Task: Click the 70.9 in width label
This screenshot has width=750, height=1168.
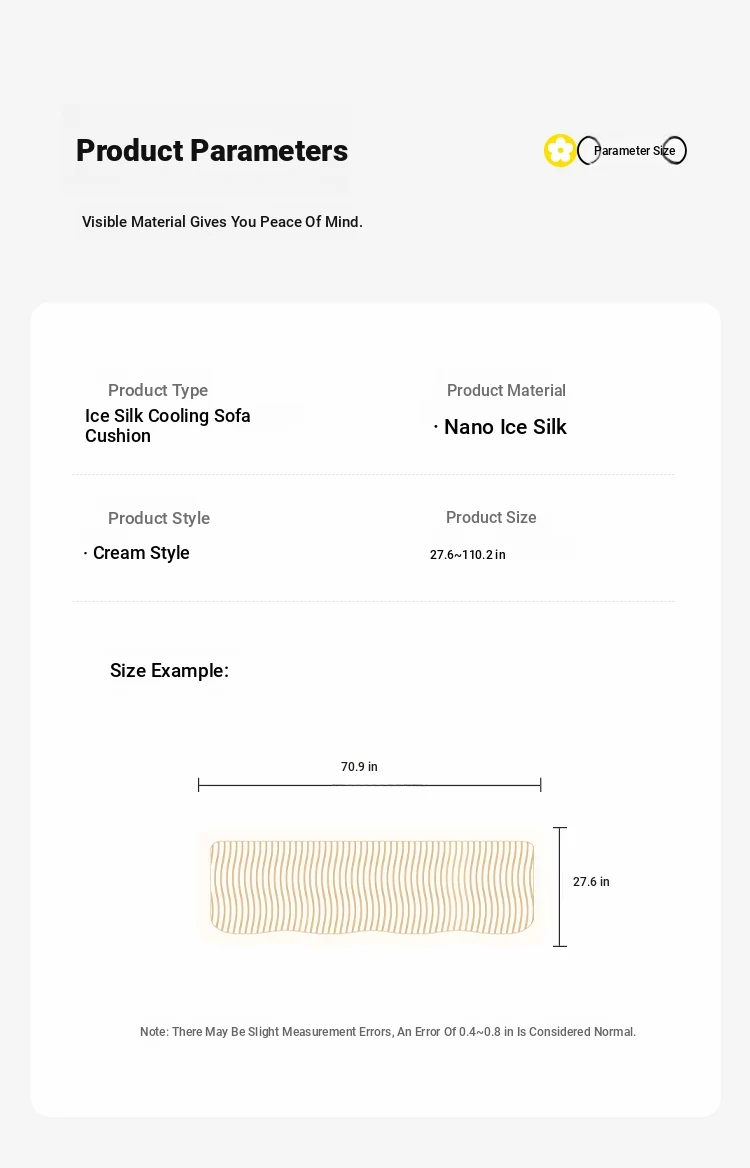Action: pos(359,766)
